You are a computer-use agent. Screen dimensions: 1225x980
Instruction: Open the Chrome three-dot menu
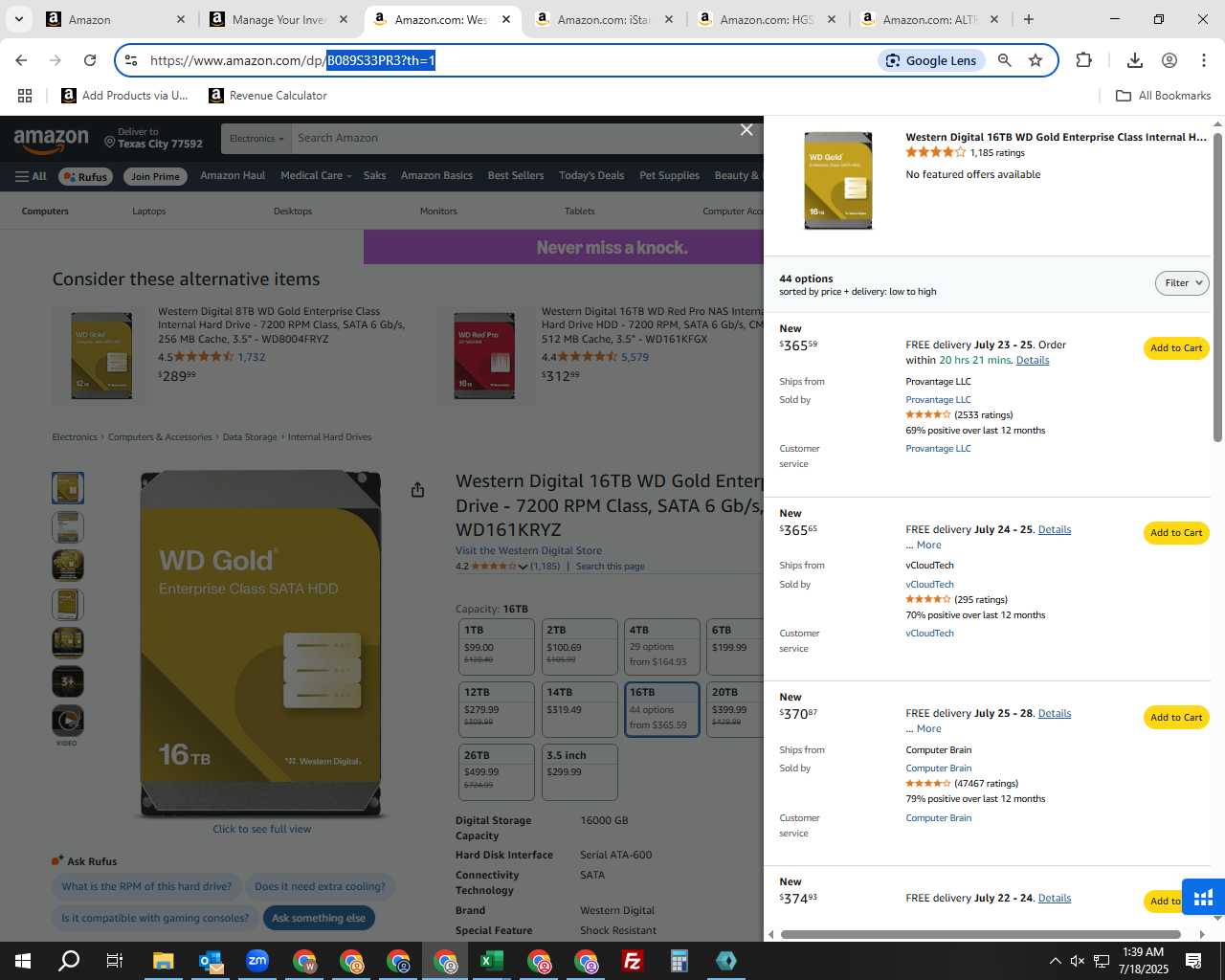(x=1204, y=60)
